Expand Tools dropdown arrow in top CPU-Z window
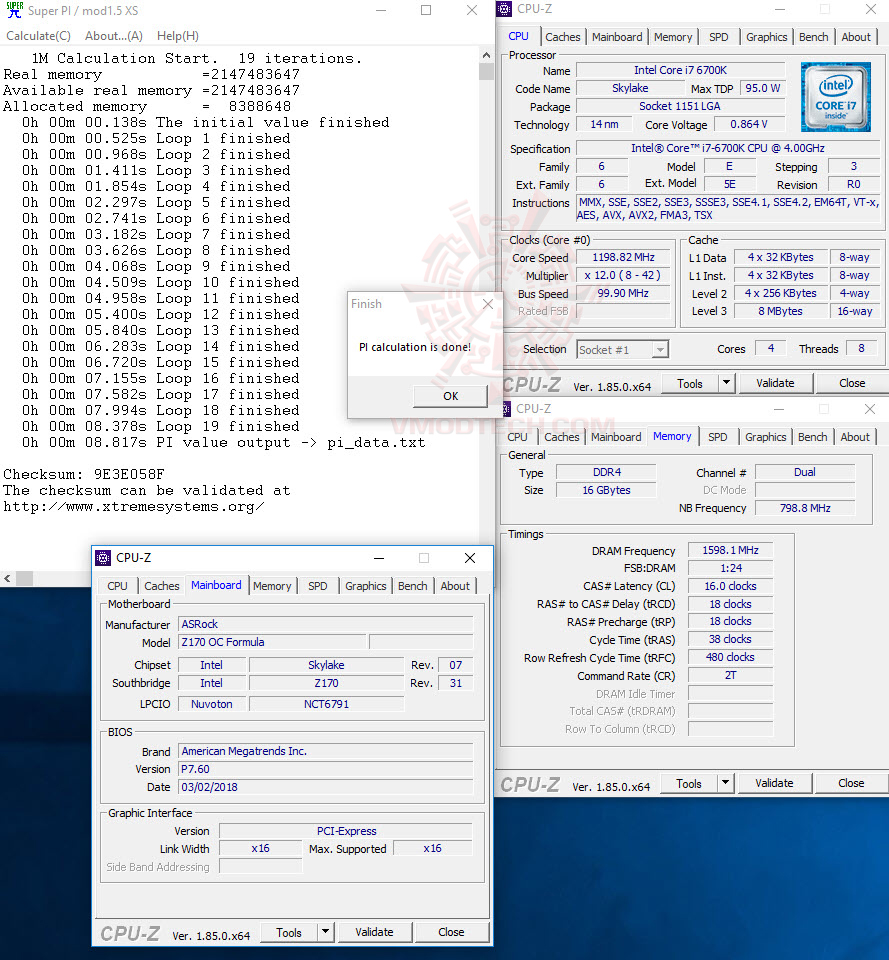This screenshot has height=960, width=889. [726, 383]
